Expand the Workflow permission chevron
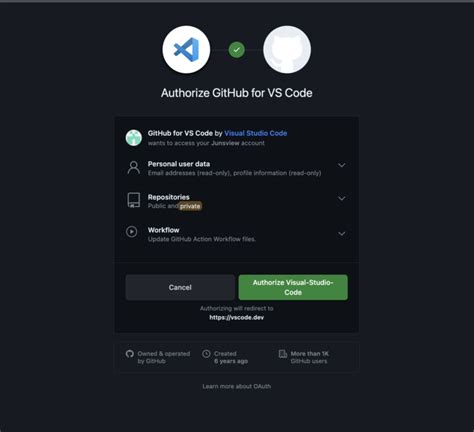Screen dimensions: 474x432 [x=342, y=233]
